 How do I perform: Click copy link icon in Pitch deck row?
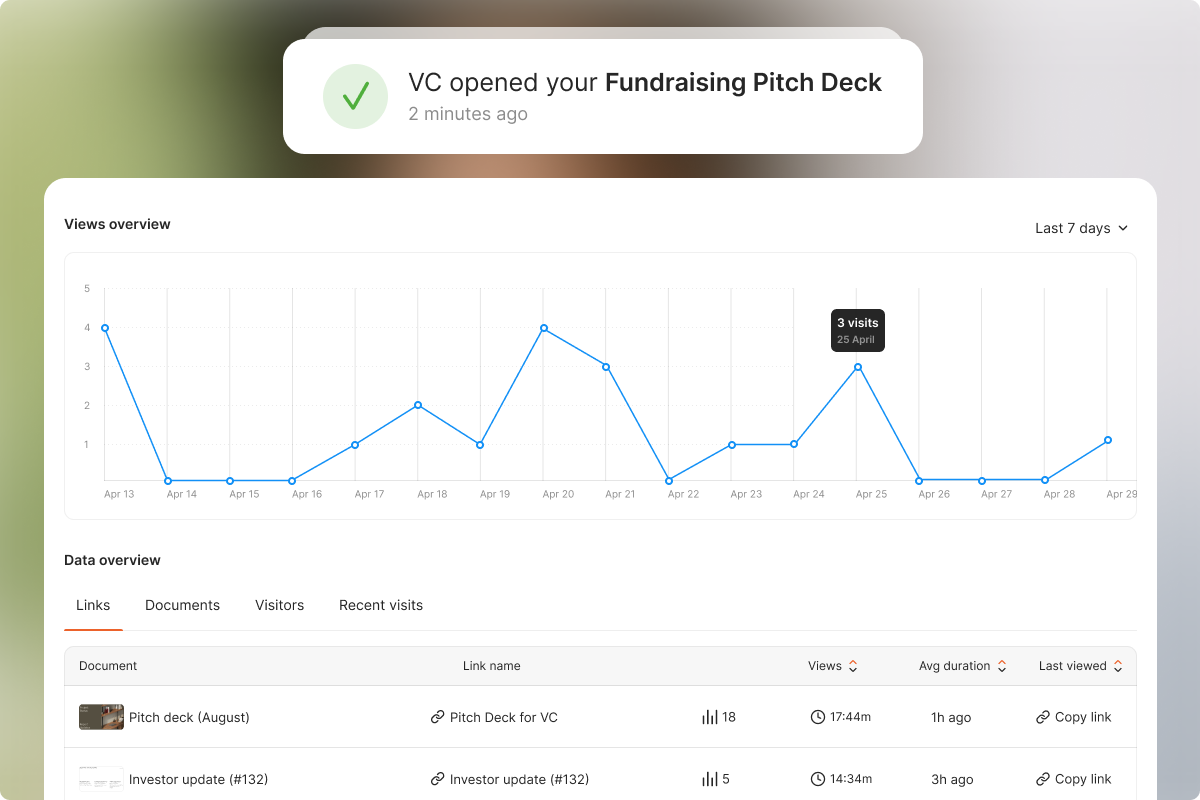point(1043,717)
